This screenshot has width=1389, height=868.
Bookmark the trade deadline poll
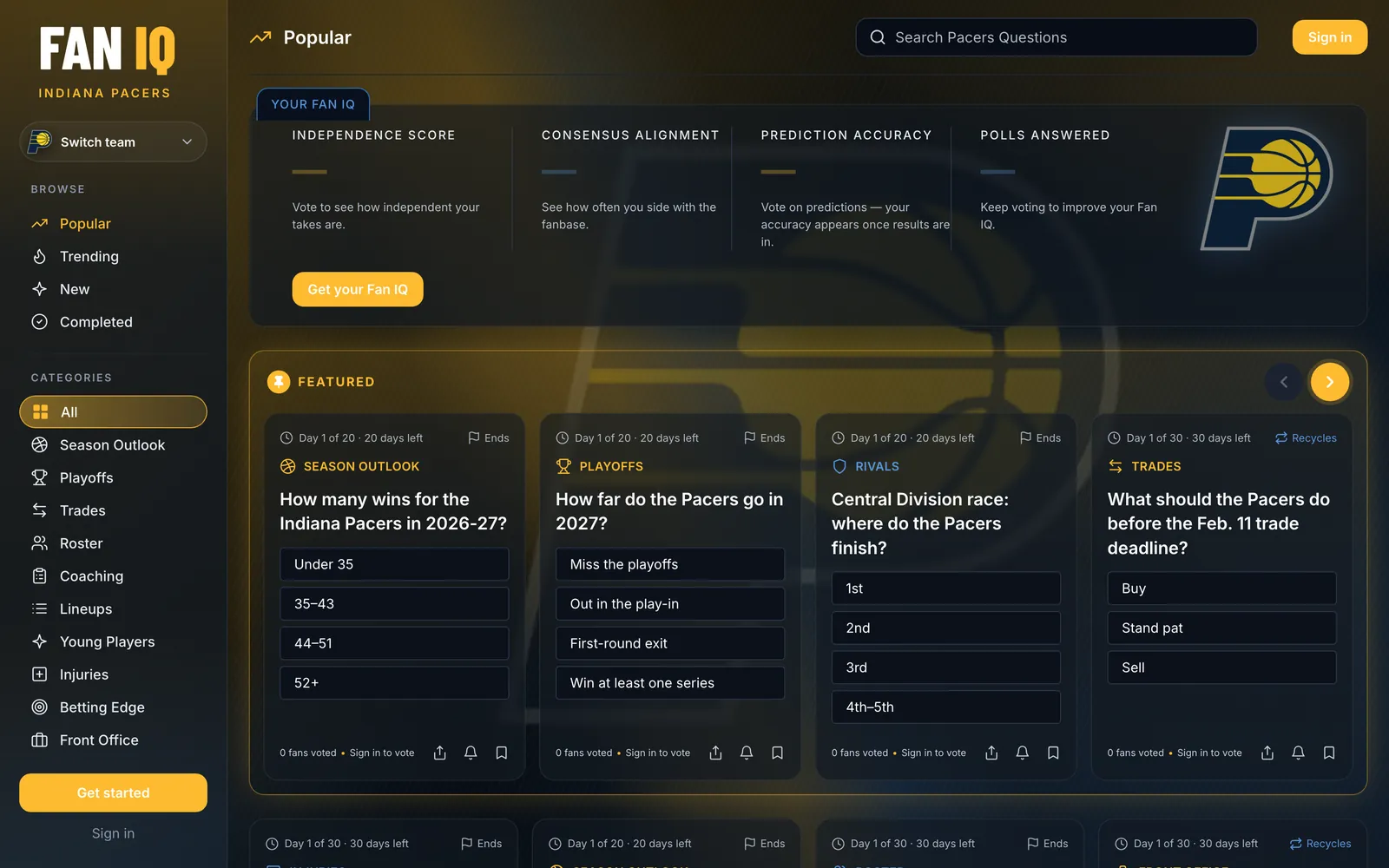(x=1329, y=753)
